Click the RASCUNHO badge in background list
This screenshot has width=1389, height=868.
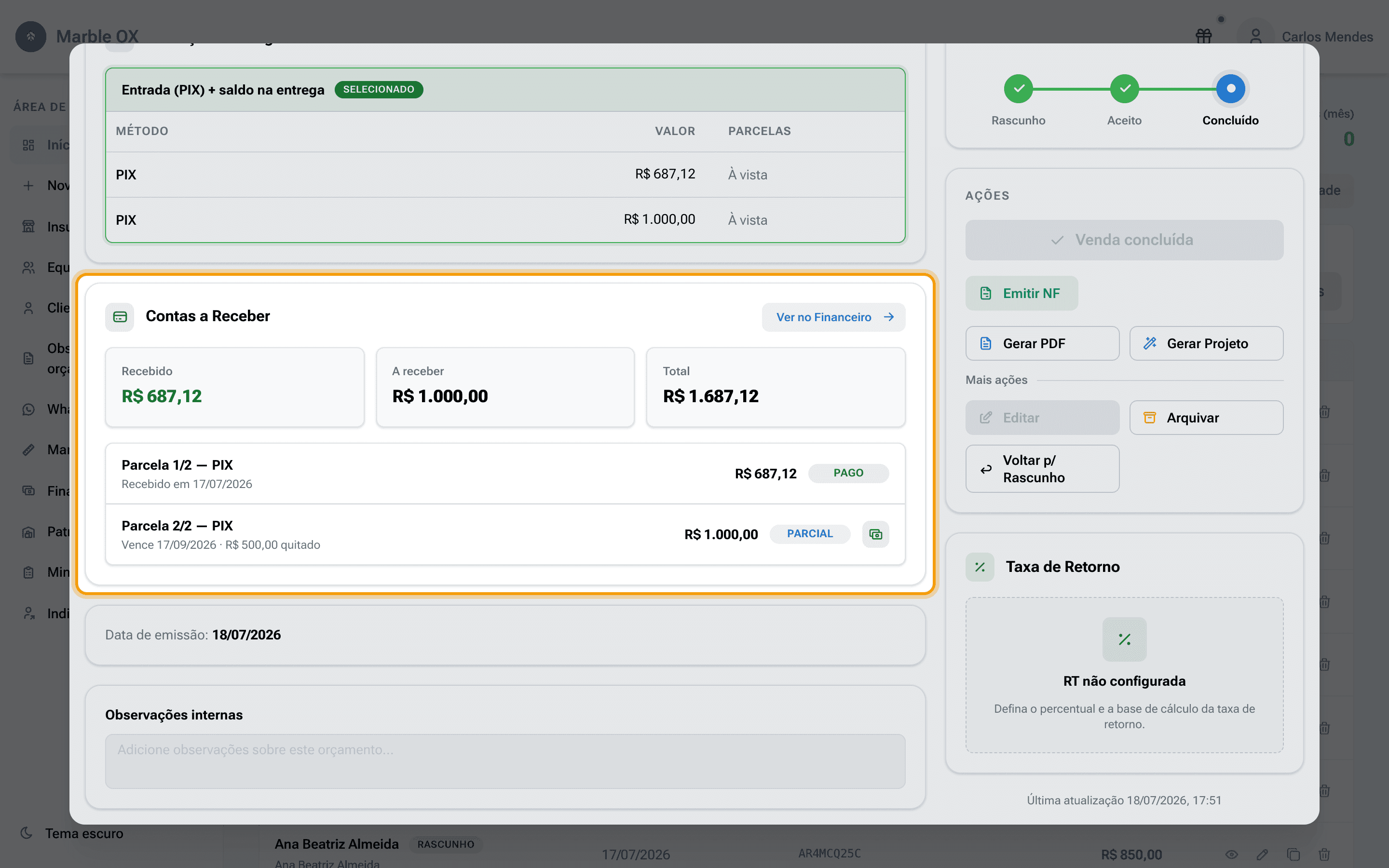[x=446, y=844]
